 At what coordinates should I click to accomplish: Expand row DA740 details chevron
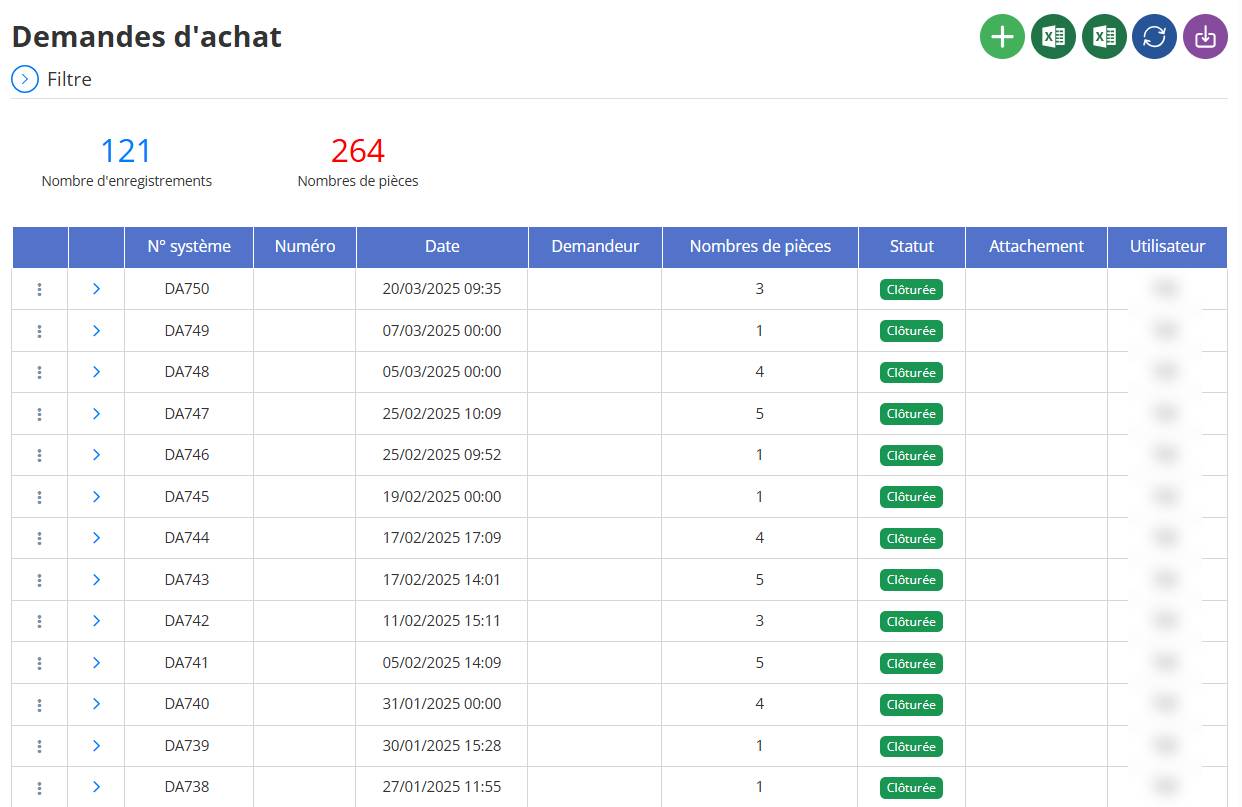click(96, 704)
